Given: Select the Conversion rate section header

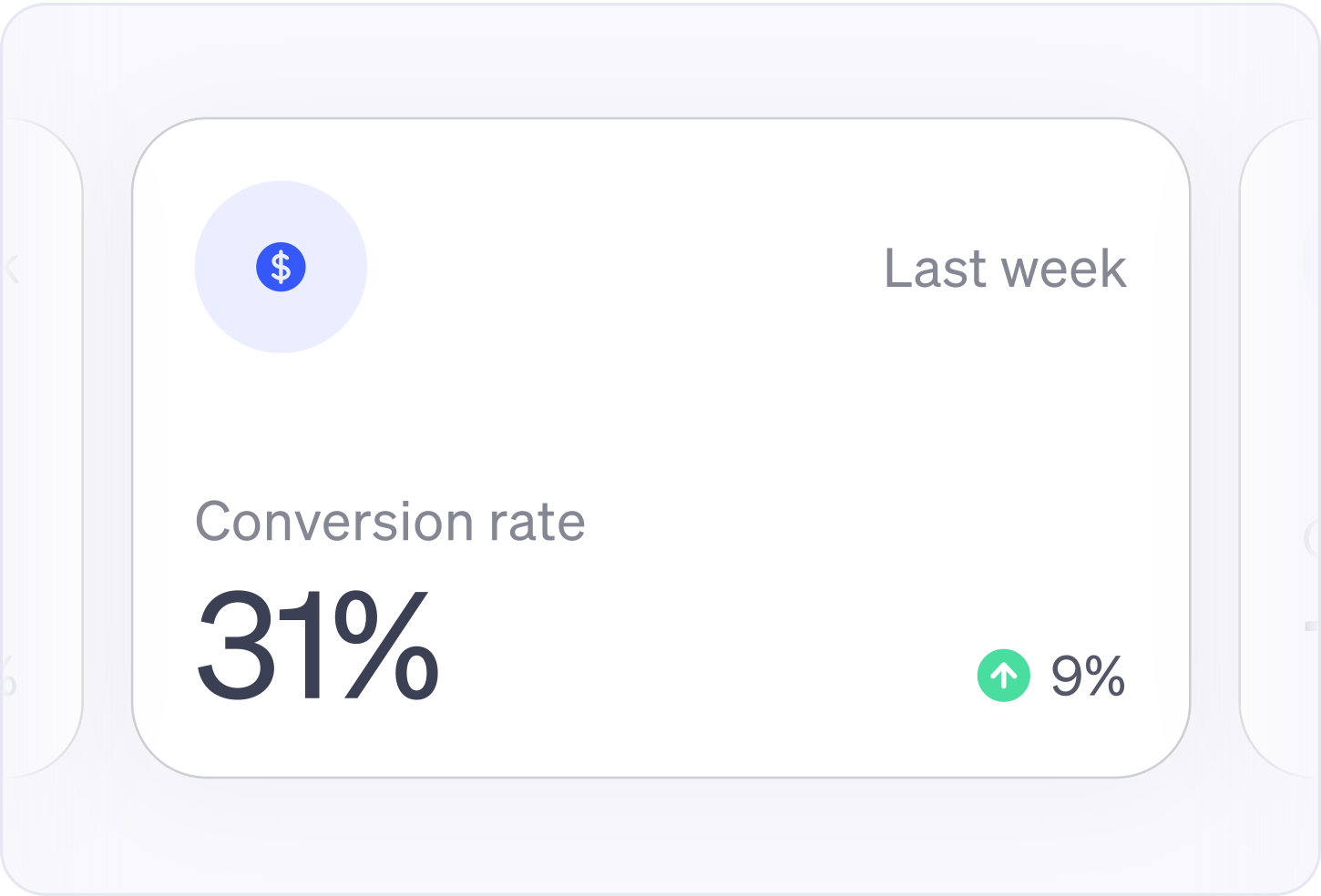Looking at the screenshot, I should pyautogui.click(x=391, y=521).
